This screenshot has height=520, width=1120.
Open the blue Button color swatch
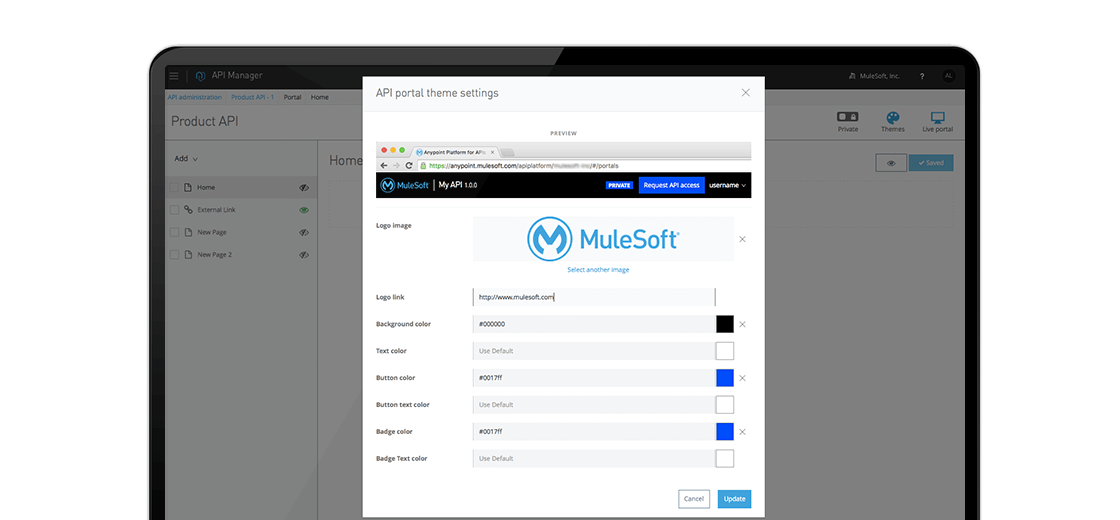725,378
